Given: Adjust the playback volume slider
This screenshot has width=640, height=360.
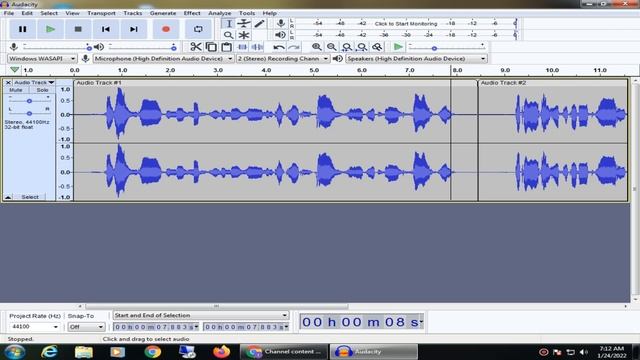Looking at the screenshot, I should pyautogui.click(x=143, y=48).
